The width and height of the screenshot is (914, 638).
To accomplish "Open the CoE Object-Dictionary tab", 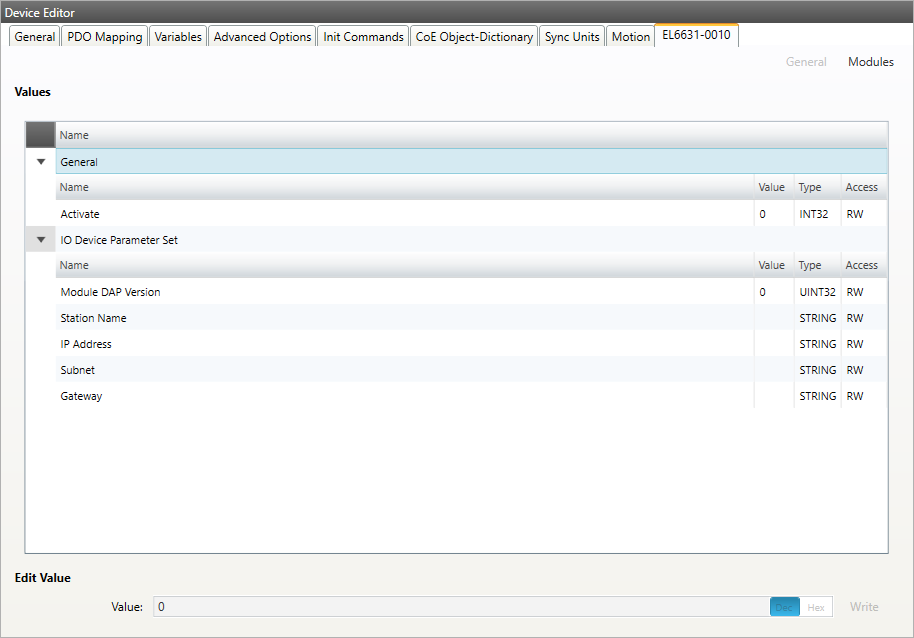I will pyautogui.click(x=474, y=37).
